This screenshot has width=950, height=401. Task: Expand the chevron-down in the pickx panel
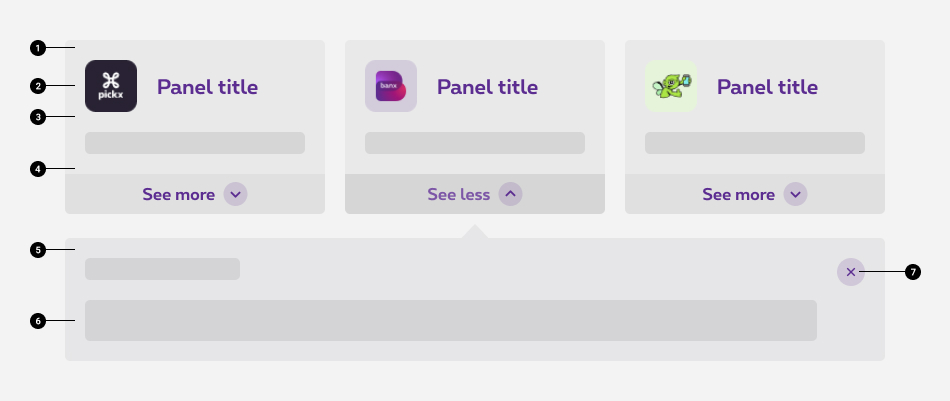tap(235, 194)
